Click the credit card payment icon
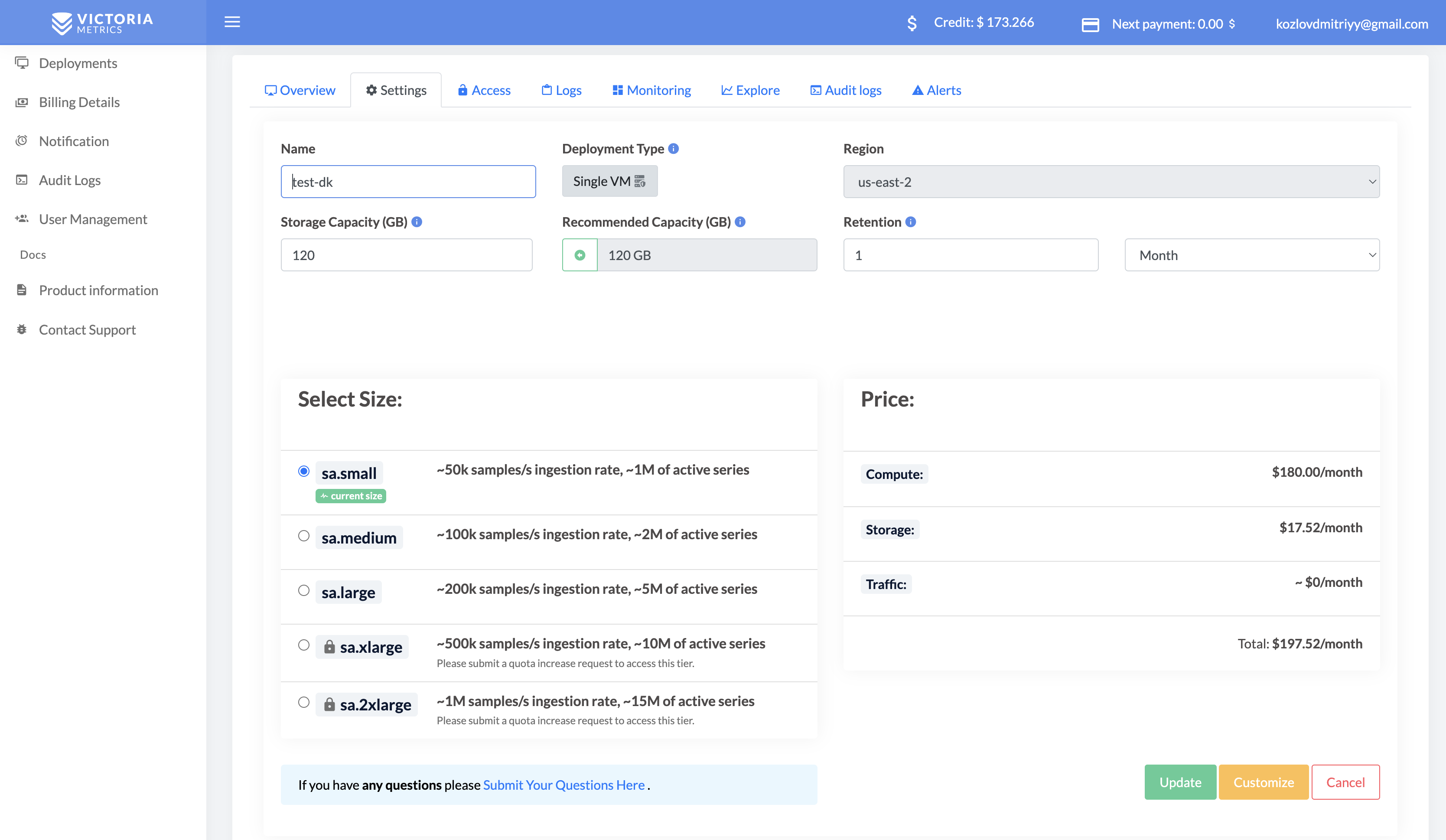This screenshot has height=840, width=1446. pyautogui.click(x=1090, y=25)
